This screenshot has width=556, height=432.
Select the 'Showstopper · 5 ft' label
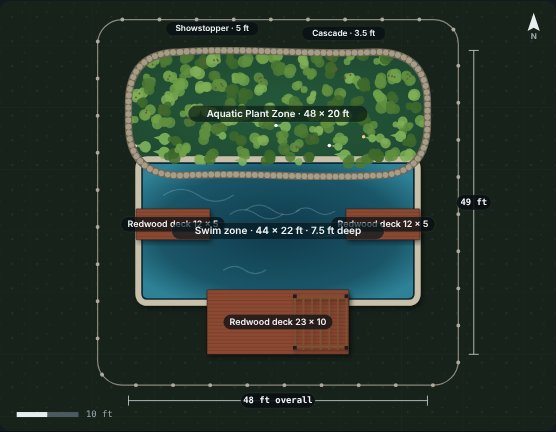(x=212, y=28)
